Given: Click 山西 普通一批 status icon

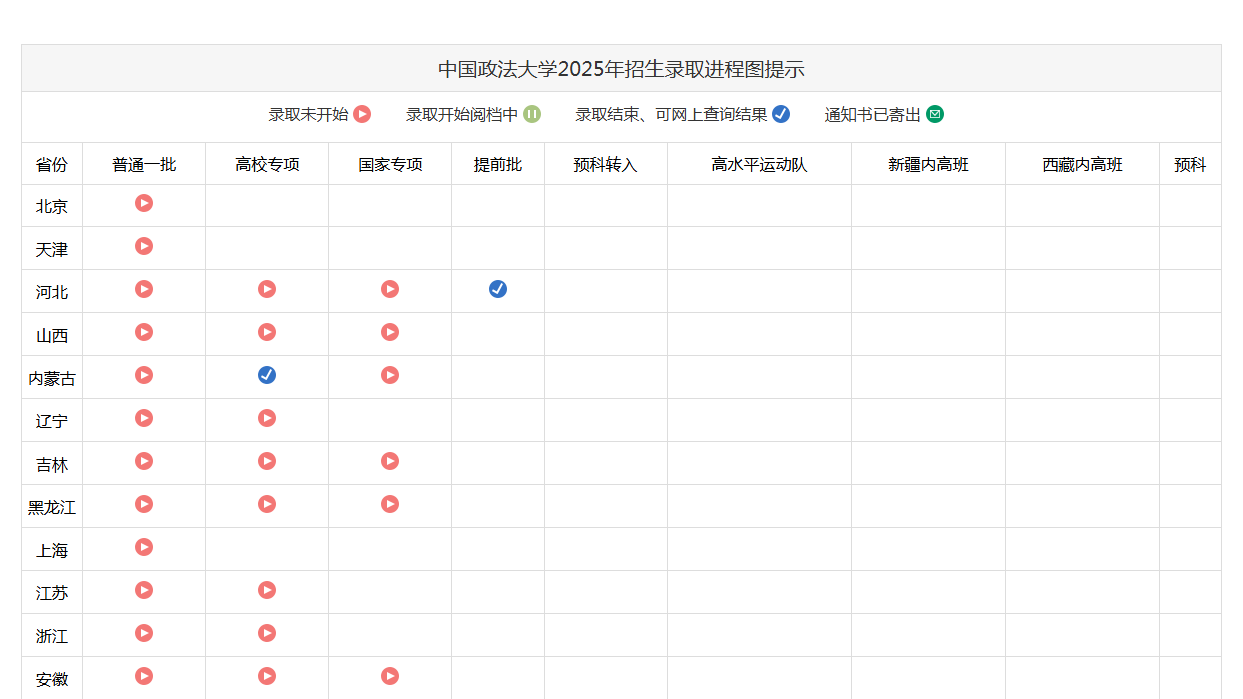Looking at the screenshot, I should click(144, 332).
